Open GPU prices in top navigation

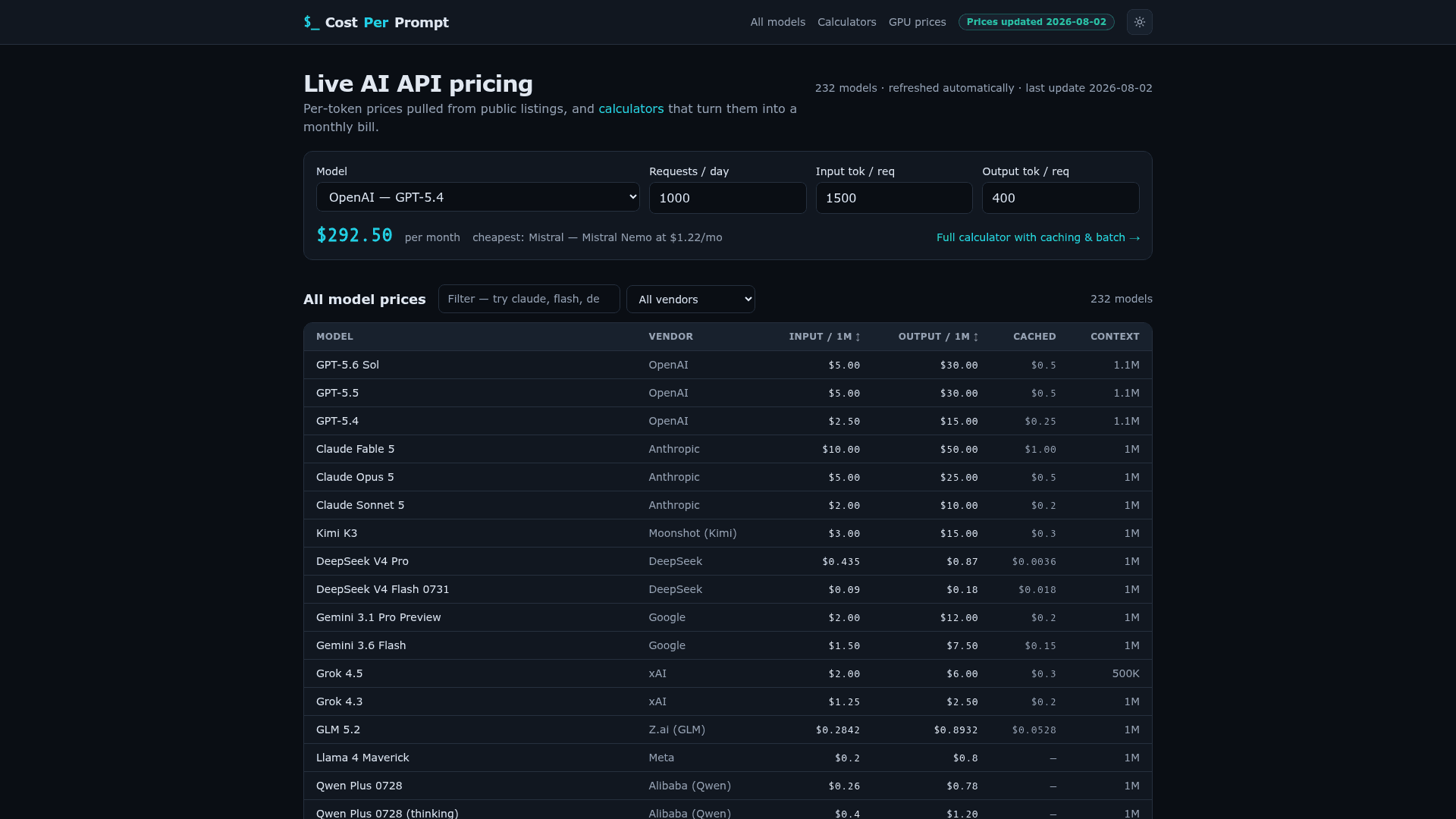point(918,22)
